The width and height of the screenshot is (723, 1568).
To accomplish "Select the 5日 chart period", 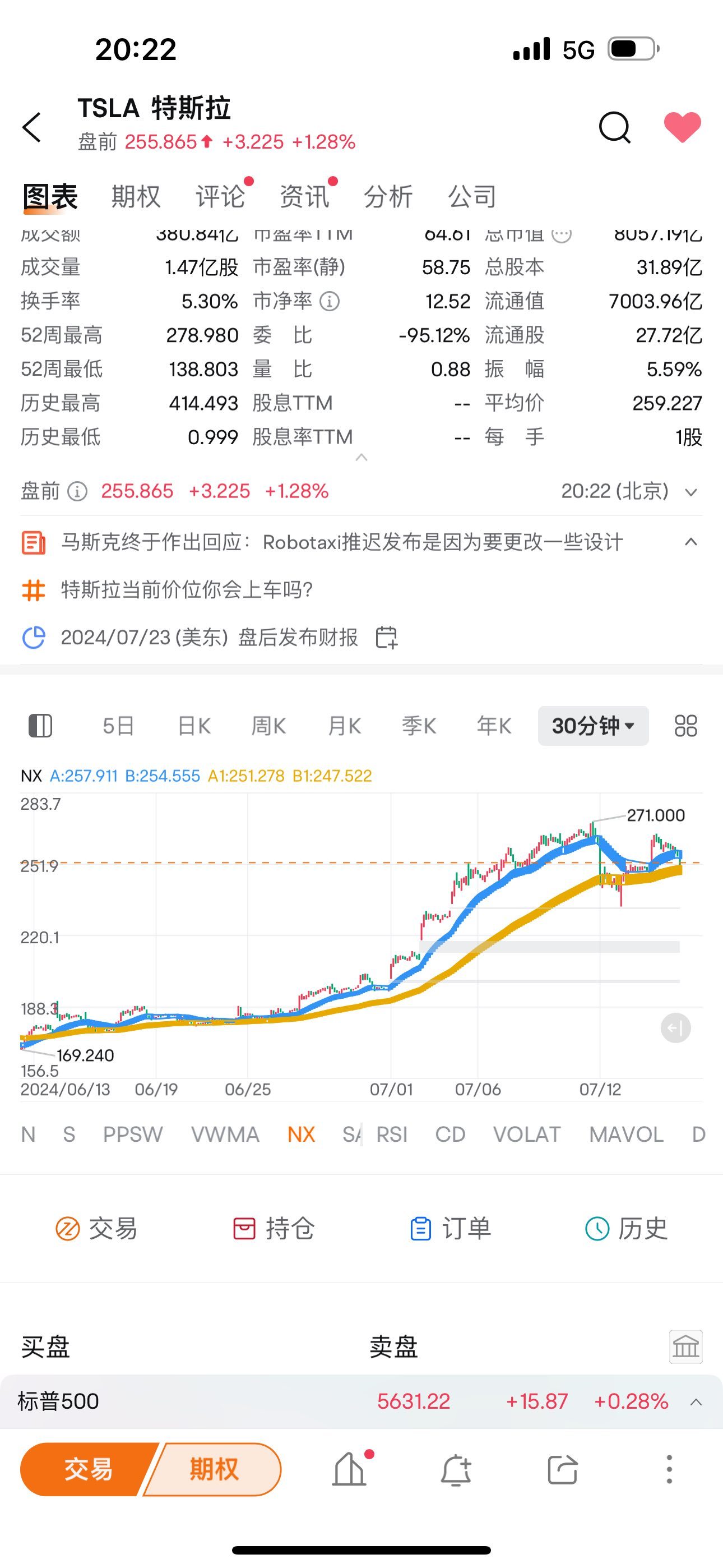I will click(x=118, y=726).
